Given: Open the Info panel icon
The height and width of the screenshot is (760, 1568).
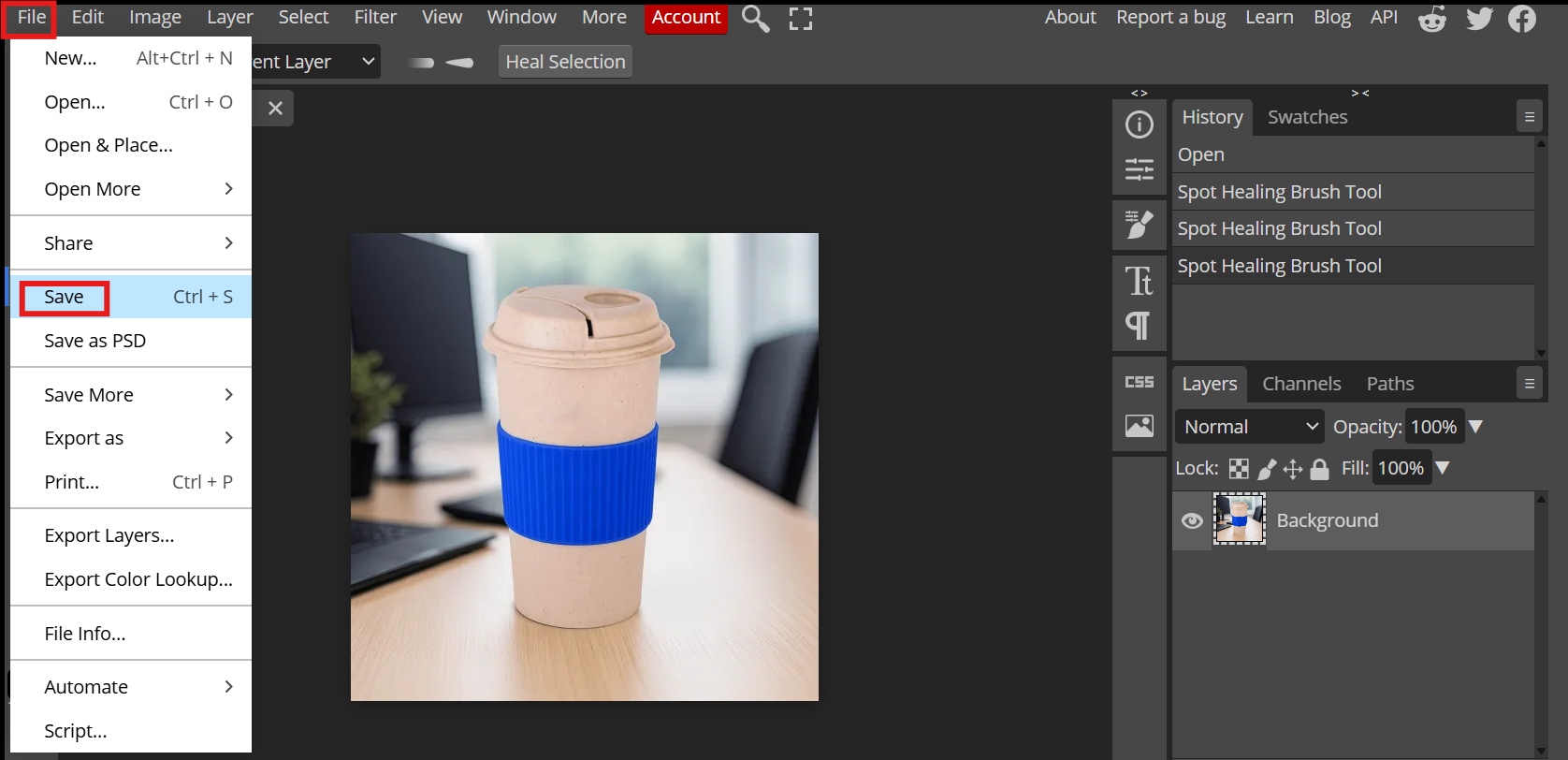Looking at the screenshot, I should click(x=1140, y=124).
